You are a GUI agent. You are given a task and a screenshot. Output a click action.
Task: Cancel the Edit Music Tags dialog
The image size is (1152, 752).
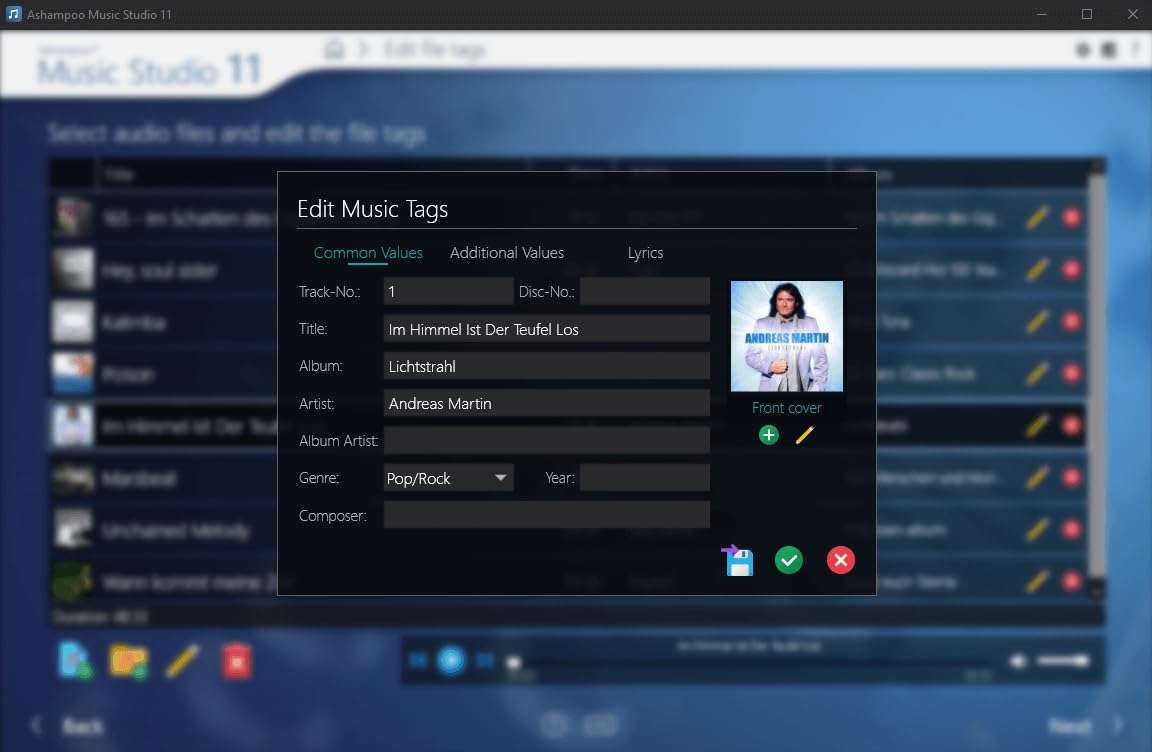coord(841,560)
